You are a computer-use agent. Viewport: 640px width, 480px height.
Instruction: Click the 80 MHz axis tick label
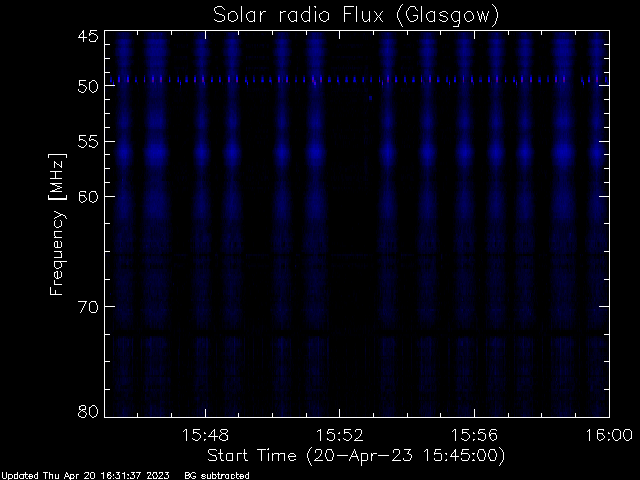pyautogui.click(x=88, y=411)
